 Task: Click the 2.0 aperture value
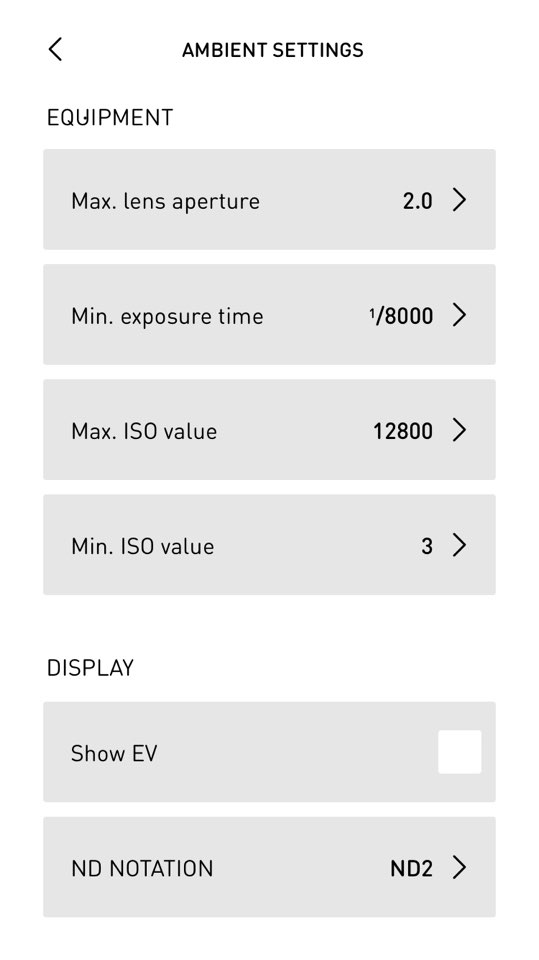click(418, 201)
